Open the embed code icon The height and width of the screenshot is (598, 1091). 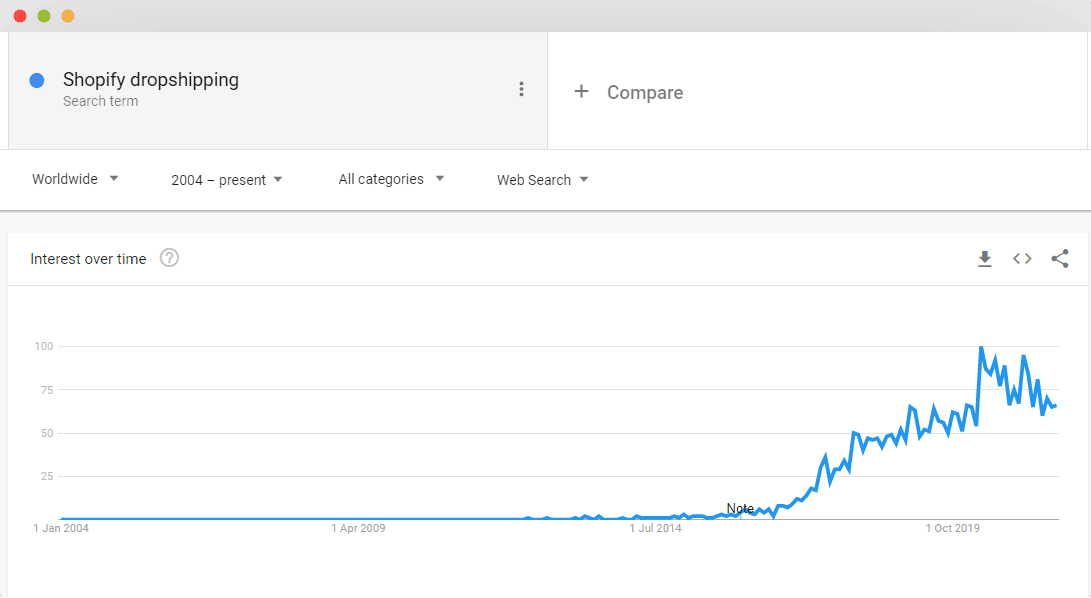point(1022,259)
